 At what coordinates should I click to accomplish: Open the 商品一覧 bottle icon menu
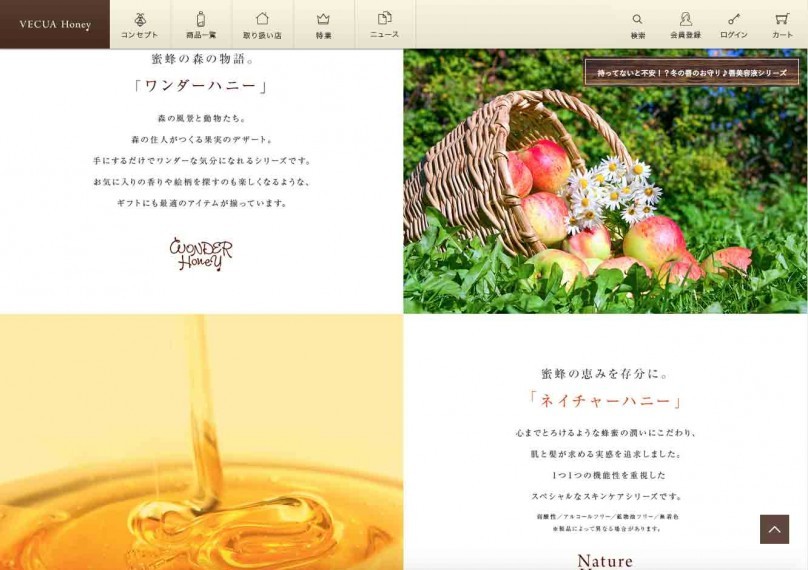[x=201, y=25]
